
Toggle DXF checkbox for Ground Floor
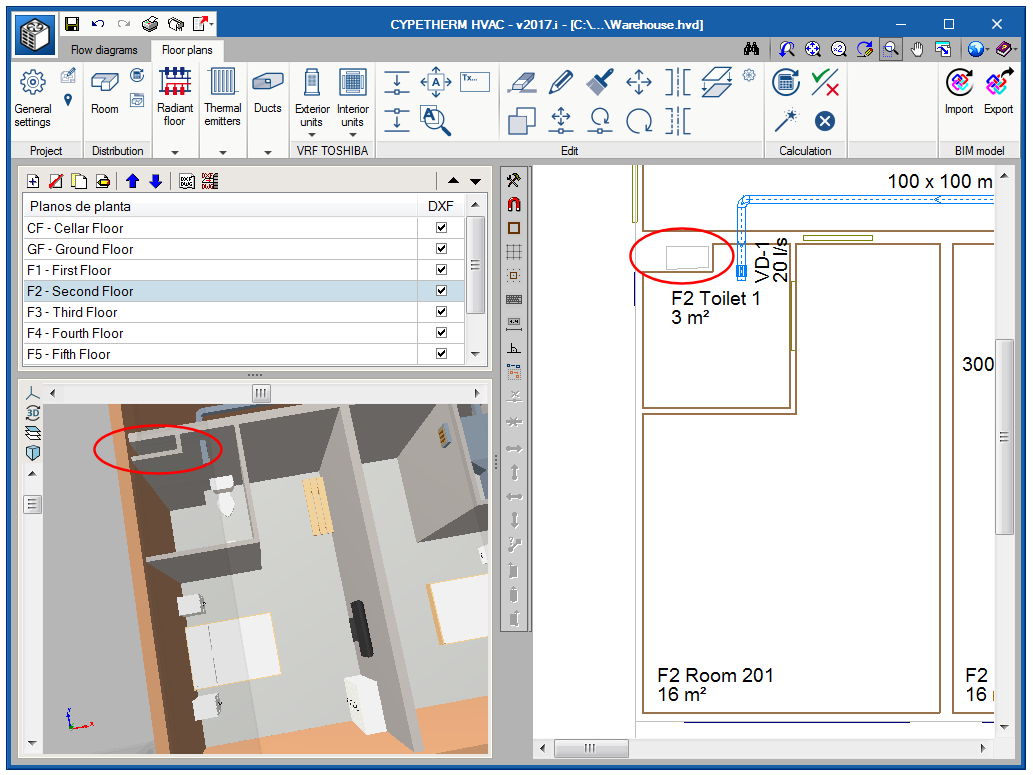tap(441, 249)
